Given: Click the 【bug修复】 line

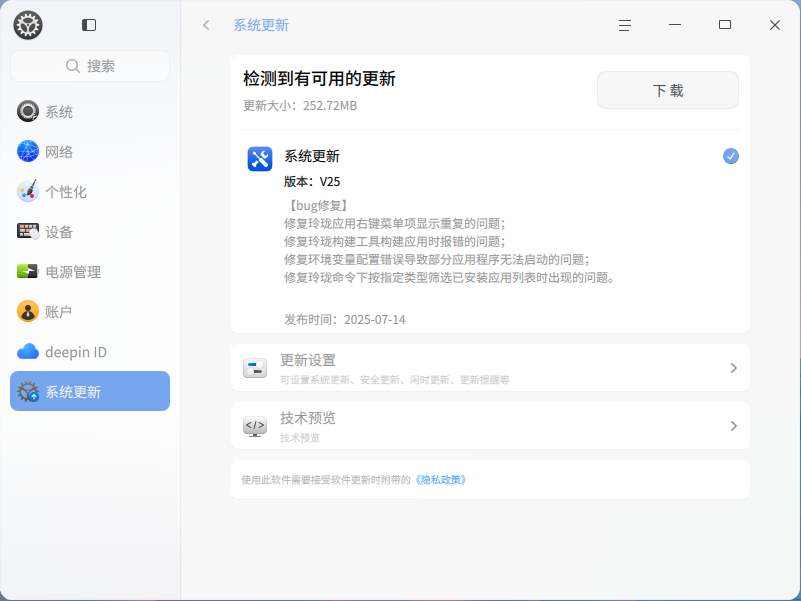Looking at the screenshot, I should pos(317,205).
